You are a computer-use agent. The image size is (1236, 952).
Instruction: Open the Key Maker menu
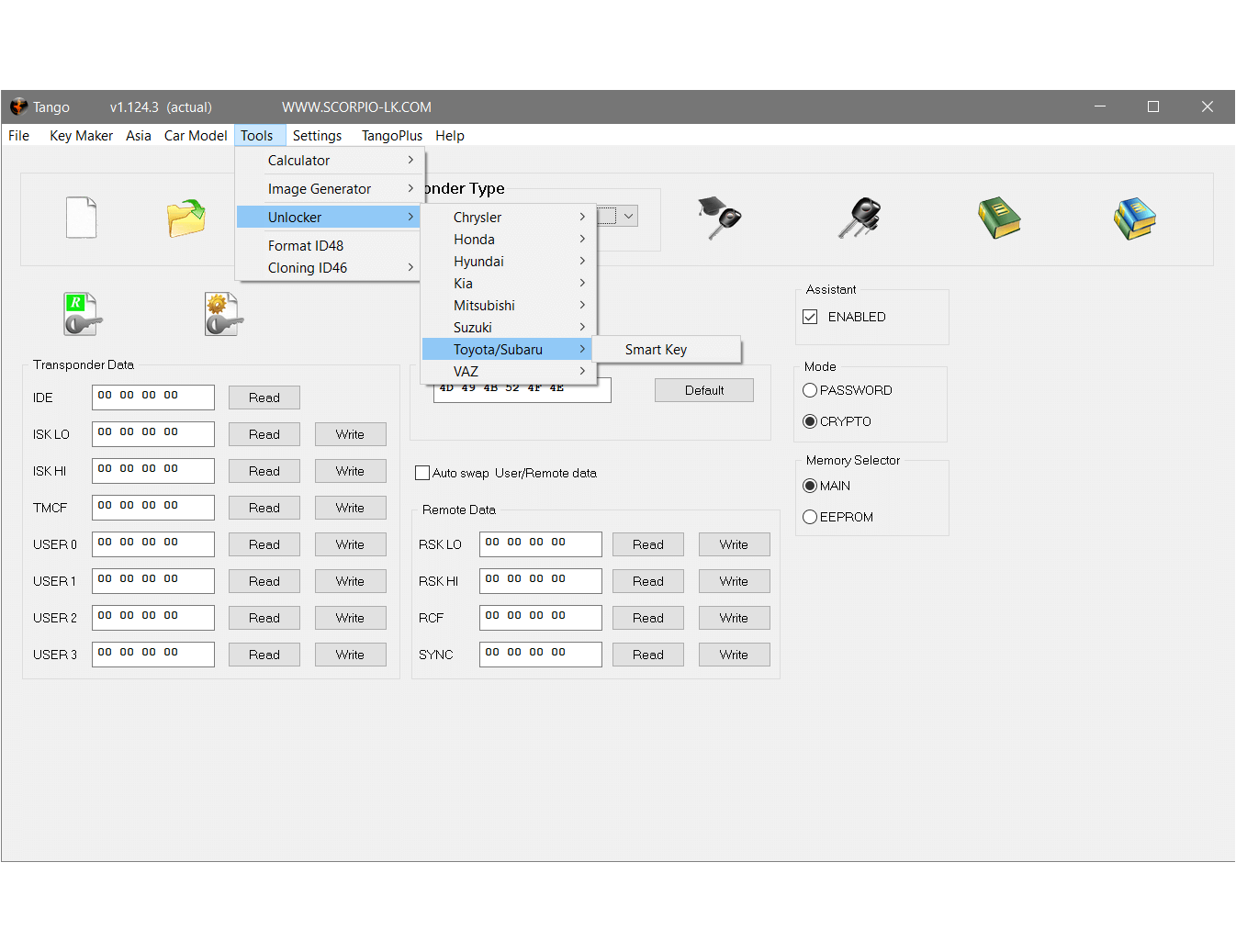tap(81, 135)
